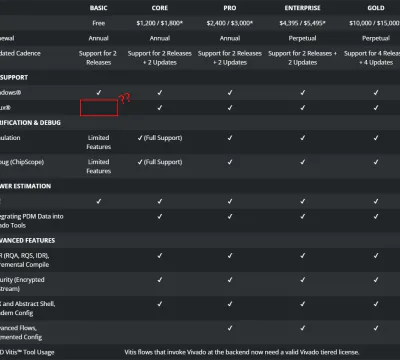The width and height of the screenshot is (400, 360).
Task: Click the ENTERPRISE checkmark in the RQA, RQS, IDR row
Action: 302,256
